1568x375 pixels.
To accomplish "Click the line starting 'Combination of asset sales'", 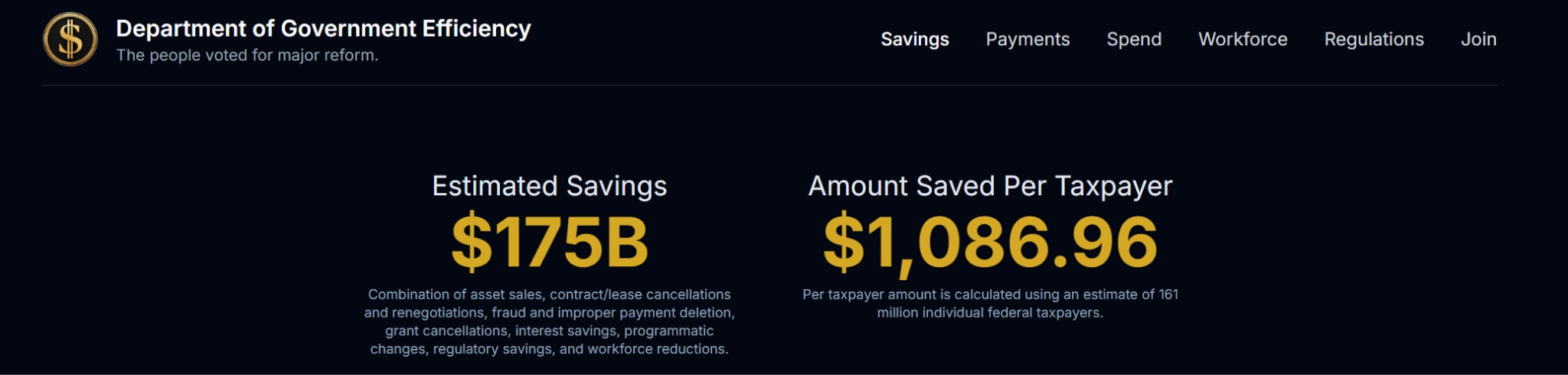I will 549,295.
